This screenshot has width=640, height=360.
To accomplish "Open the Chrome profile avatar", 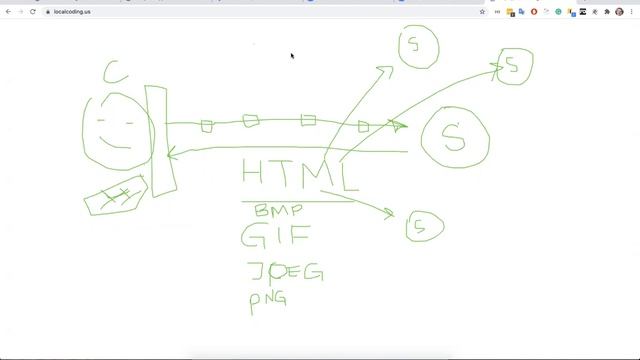I will tap(619, 12).
